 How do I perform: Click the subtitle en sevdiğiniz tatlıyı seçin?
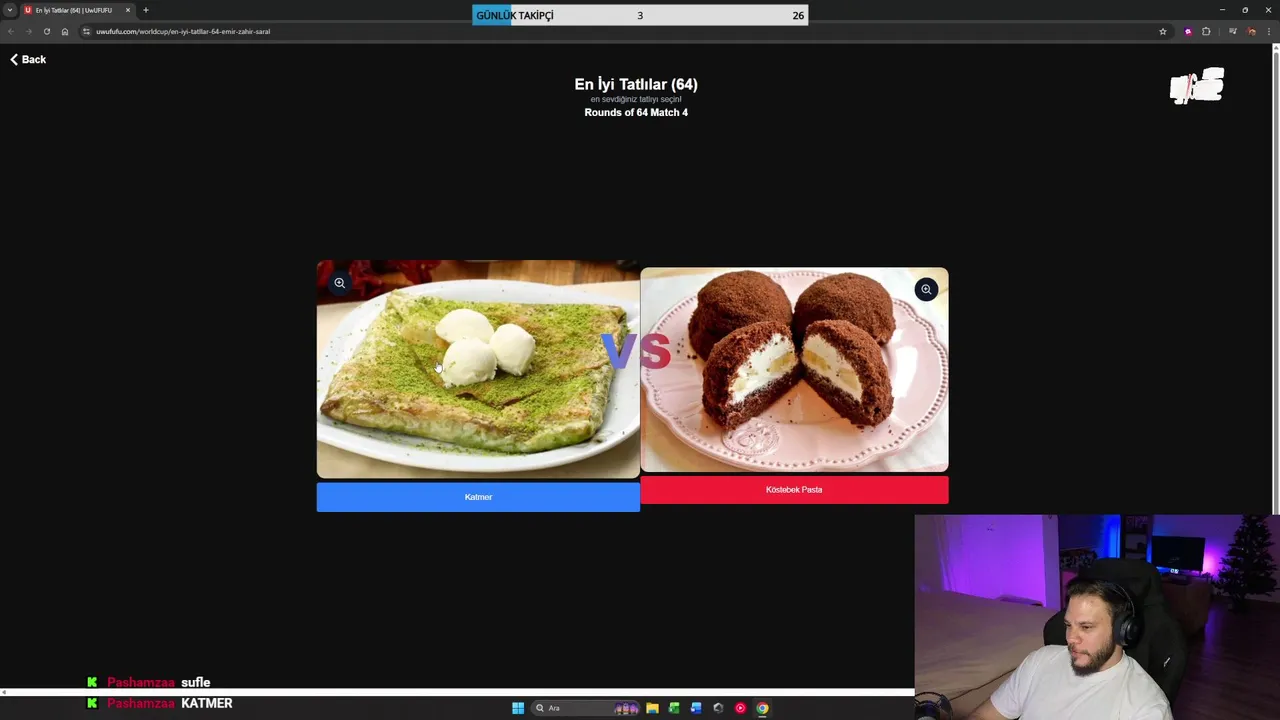pyautogui.click(x=636, y=99)
